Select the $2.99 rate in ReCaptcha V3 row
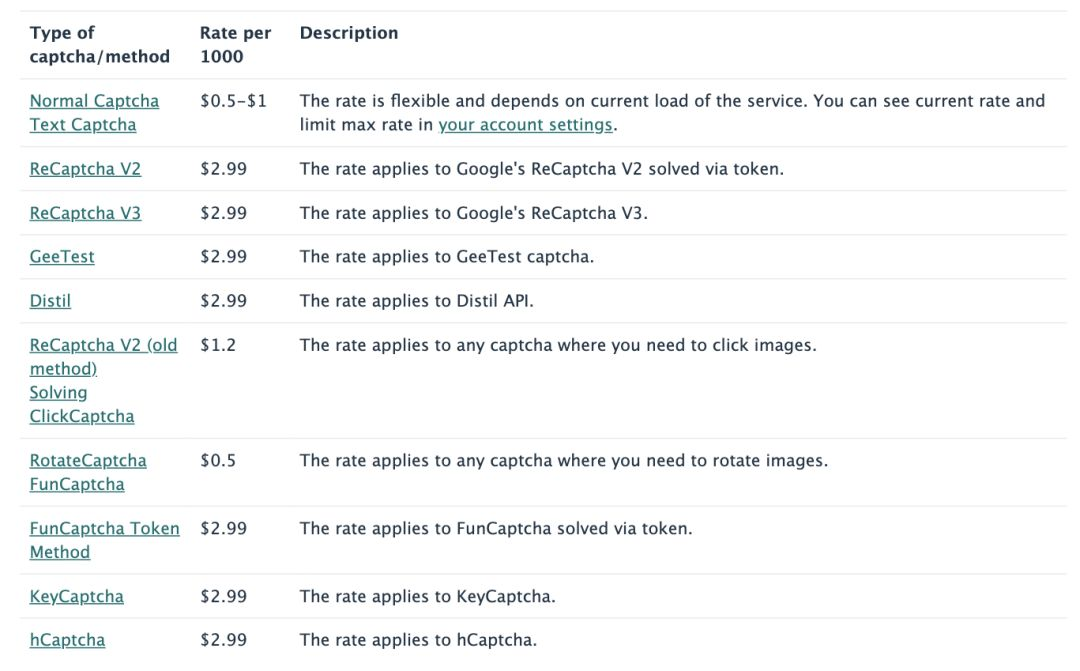The image size is (1080, 671). [x=223, y=213]
